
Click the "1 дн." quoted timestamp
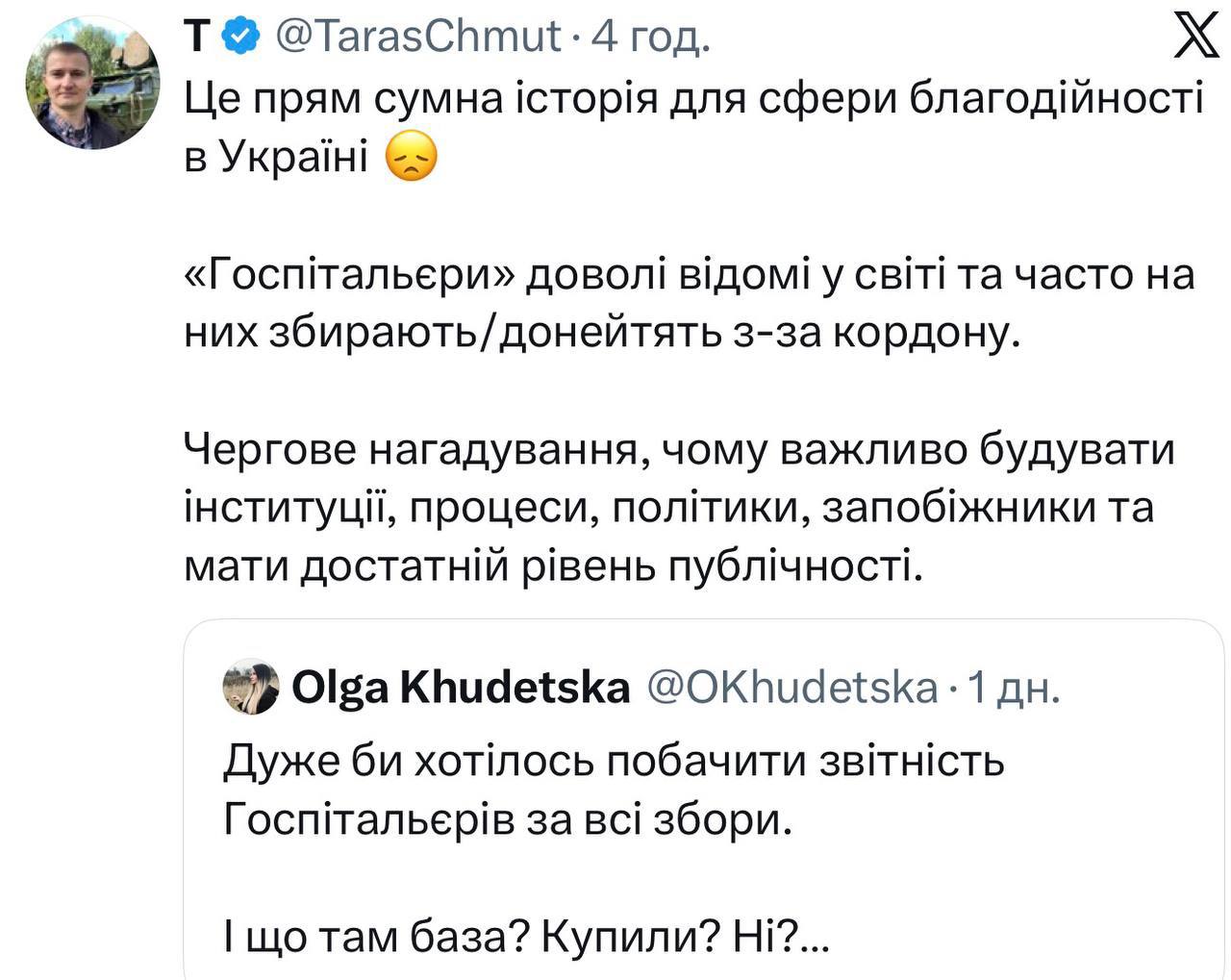point(1014,688)
